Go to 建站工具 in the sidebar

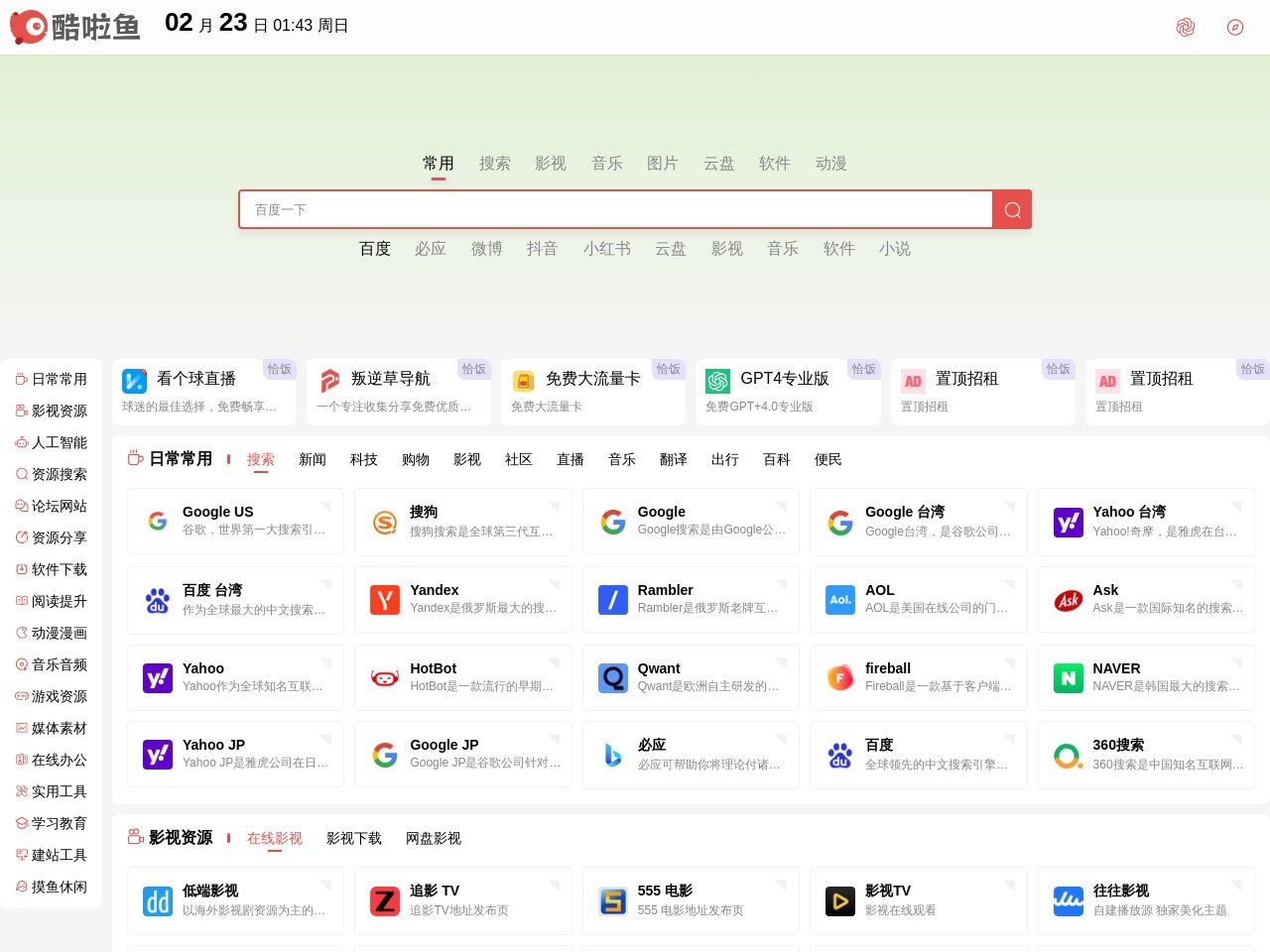pyautogui.click(x=52, y=855)
